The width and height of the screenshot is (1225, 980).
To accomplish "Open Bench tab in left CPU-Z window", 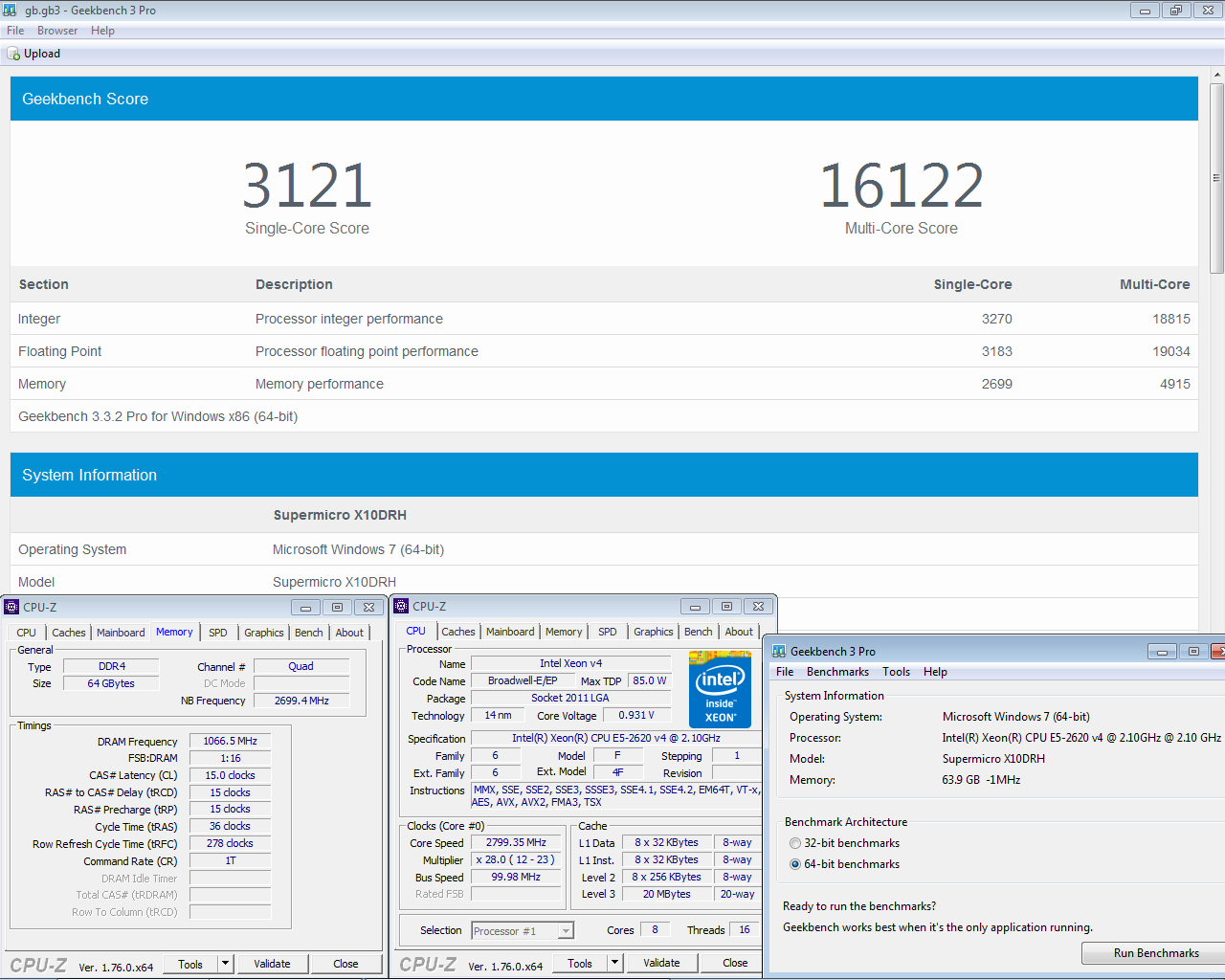I will (308, 633).
